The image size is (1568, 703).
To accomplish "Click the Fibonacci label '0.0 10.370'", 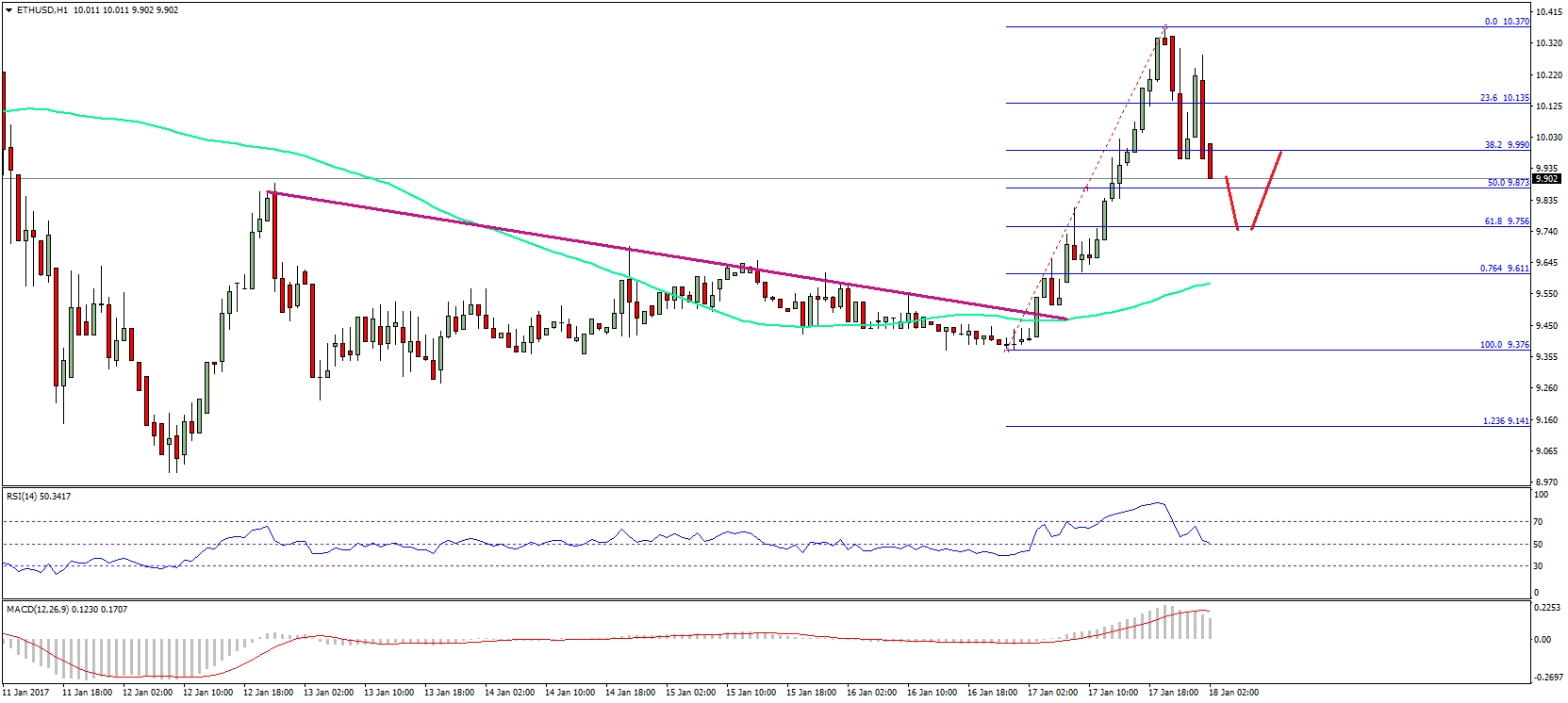I will 1507,22.
